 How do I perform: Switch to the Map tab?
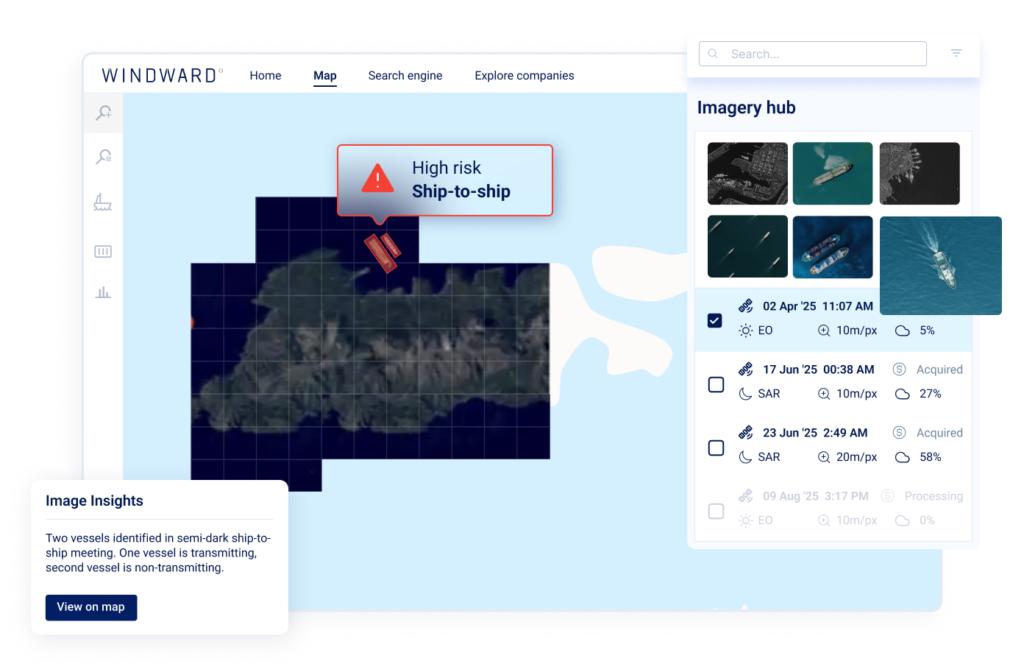325,75
